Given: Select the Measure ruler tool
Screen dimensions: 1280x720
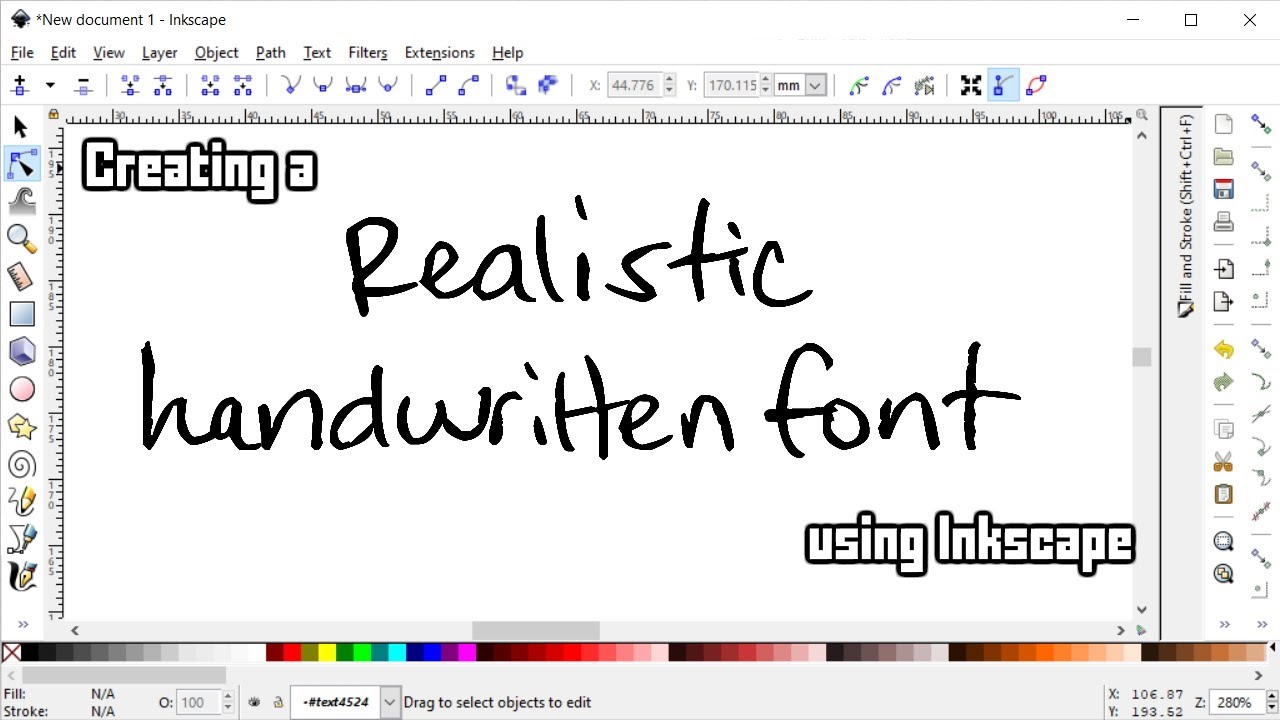Looking at the screenshot, I should (21, 276).
